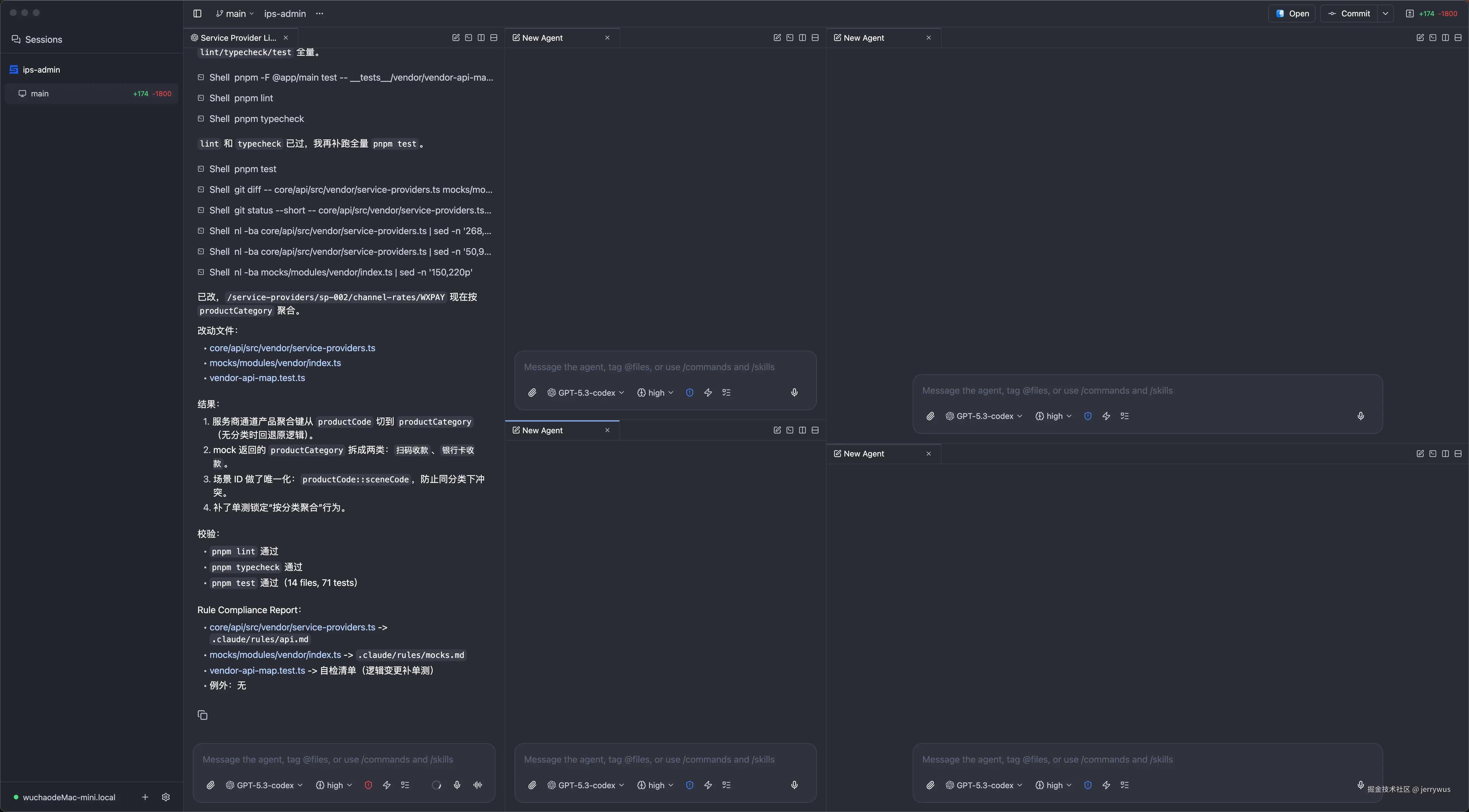The image size is (1469, 812).
Task: Select main branch item in sessions sidebar
Action: pyautogui.click(x=40, y=94)
